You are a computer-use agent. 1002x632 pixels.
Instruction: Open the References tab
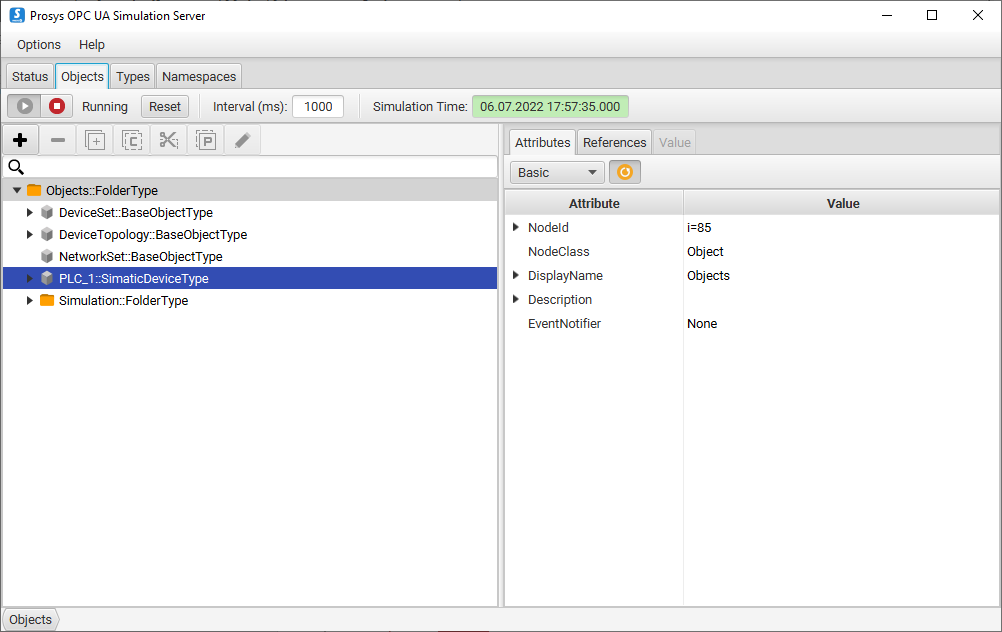[614, 143]
